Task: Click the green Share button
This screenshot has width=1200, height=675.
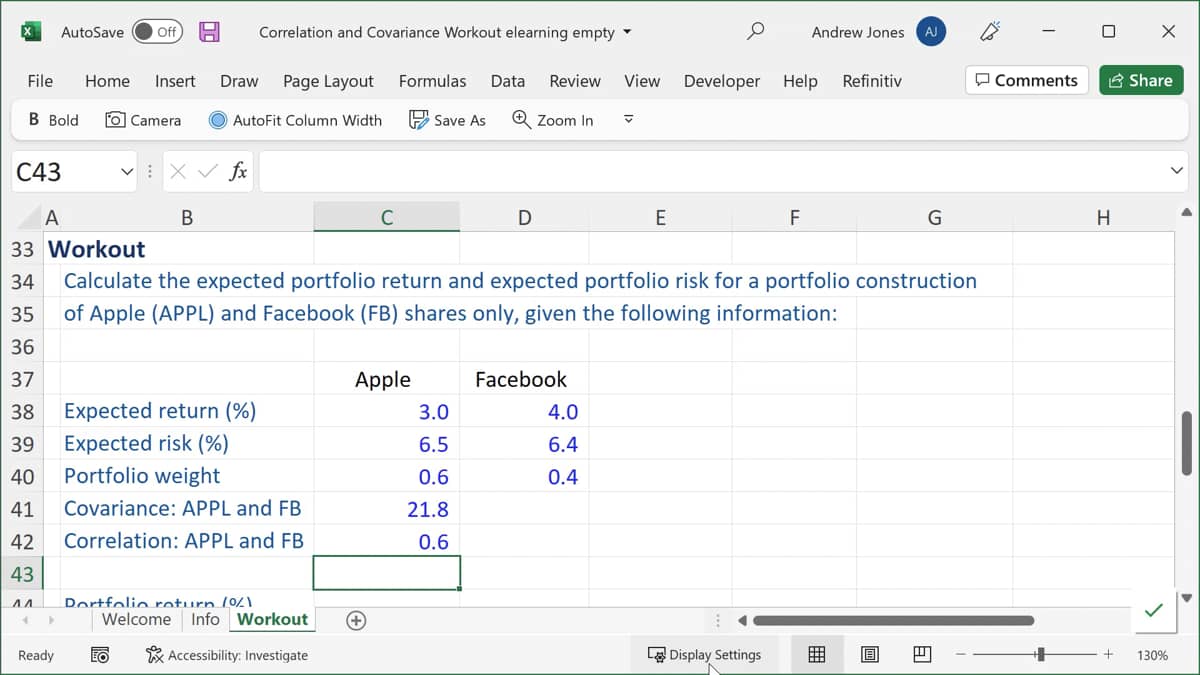Action: tap(1141, 81)
